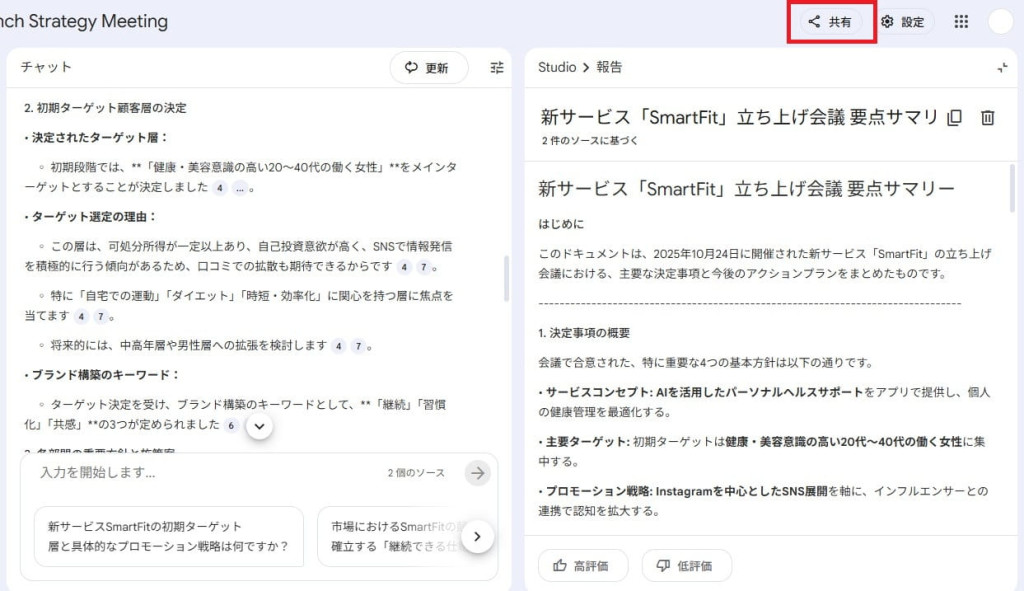The height and width of the screenshot is (591, 1024).
Task: Expand the collapsed chat response with the chevron
Action: [x=259, y=426]
